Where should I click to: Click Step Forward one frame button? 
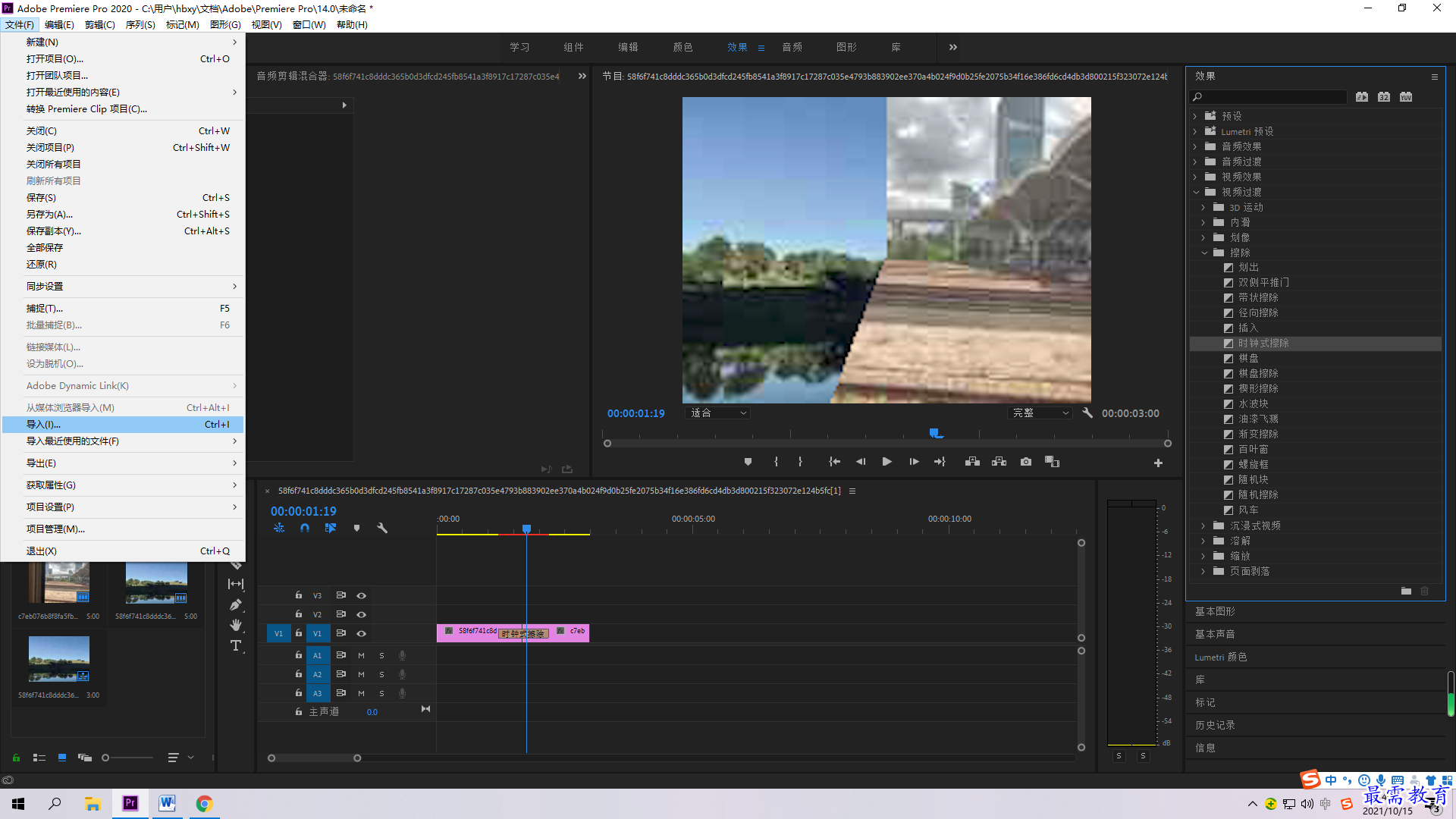tap(914, 462)
